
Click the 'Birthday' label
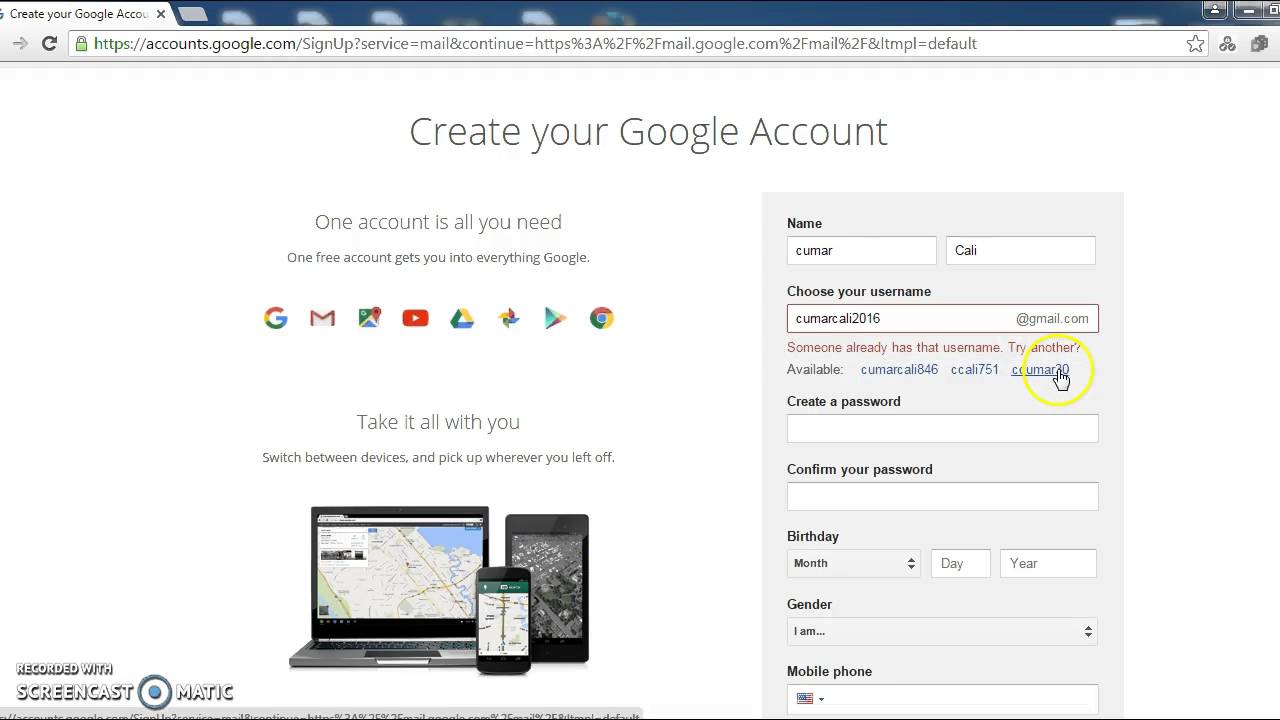(813, 536)
